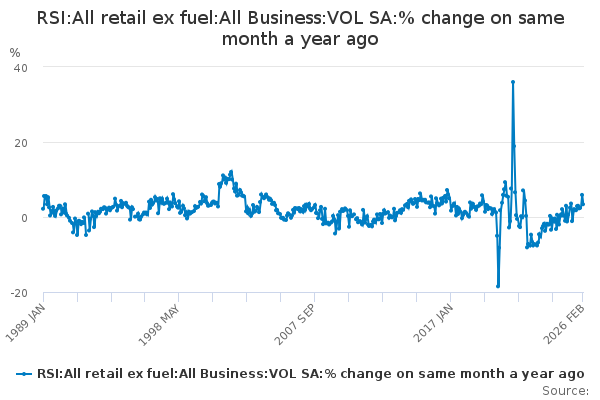Click the 2017 JAN axis label

tap(433, 323)
